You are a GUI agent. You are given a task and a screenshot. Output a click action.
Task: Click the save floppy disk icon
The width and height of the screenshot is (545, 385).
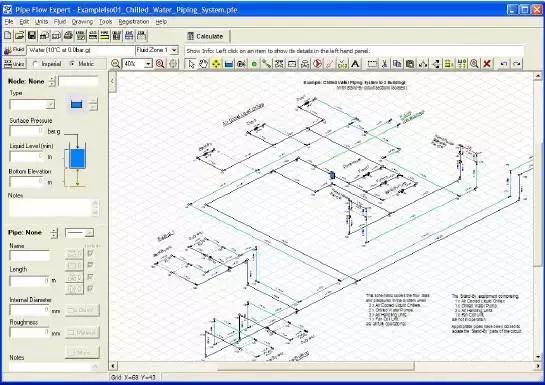click(32, 35)
